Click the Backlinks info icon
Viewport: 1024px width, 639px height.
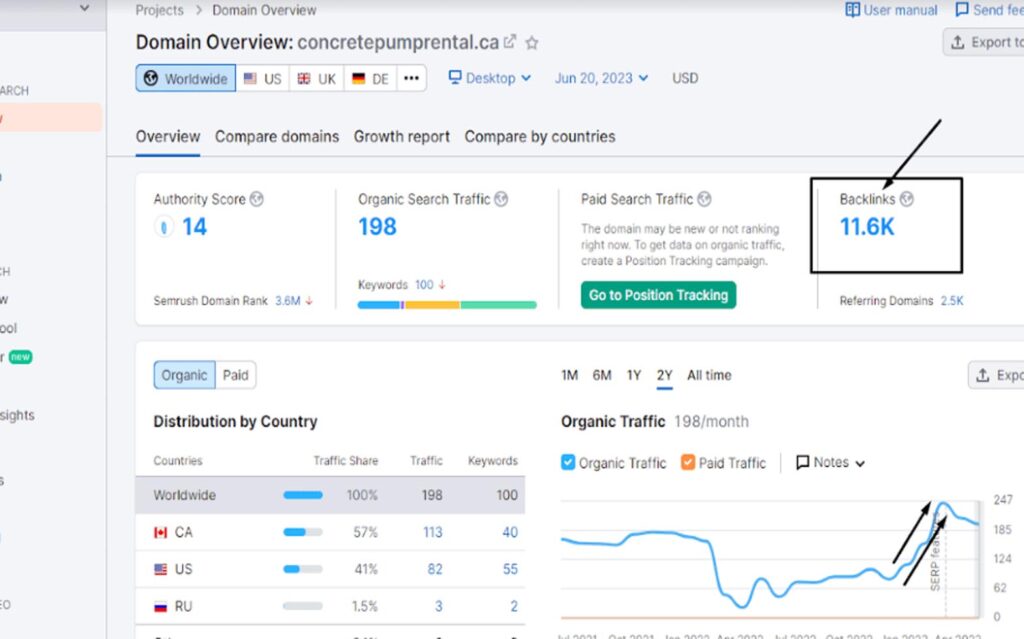(906, 199)
